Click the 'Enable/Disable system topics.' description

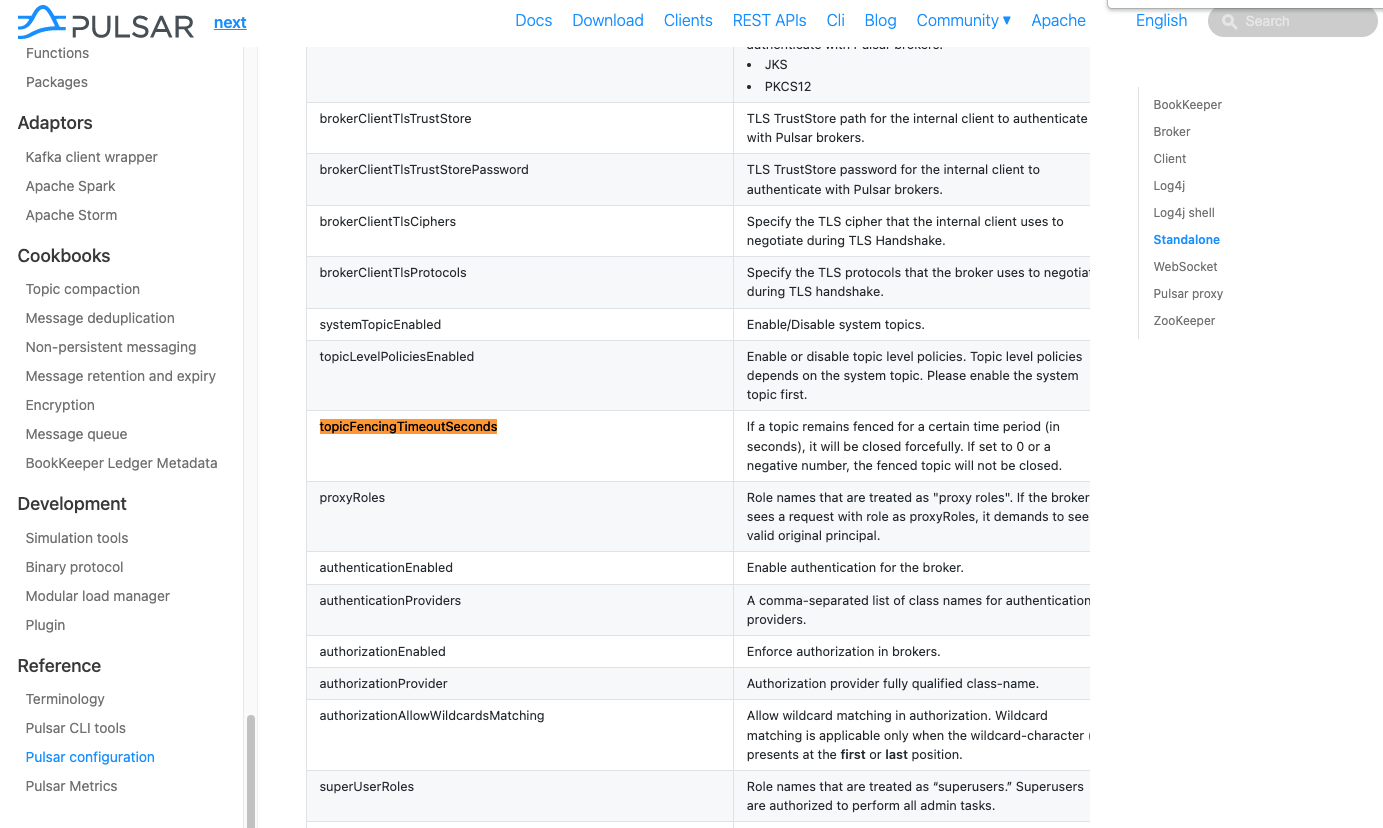pos(835,325)
